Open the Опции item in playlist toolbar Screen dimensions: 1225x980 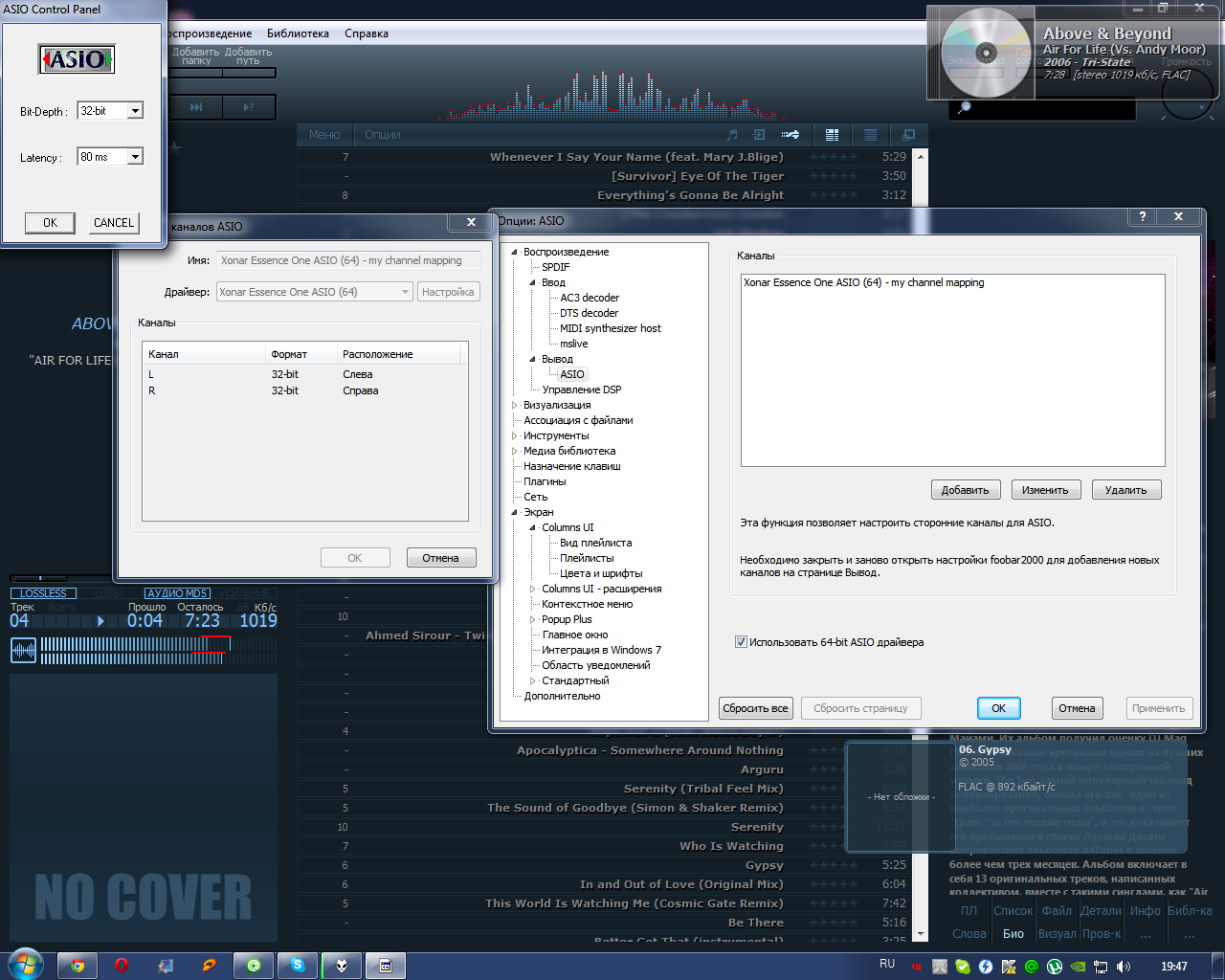[x=383, y=135]
